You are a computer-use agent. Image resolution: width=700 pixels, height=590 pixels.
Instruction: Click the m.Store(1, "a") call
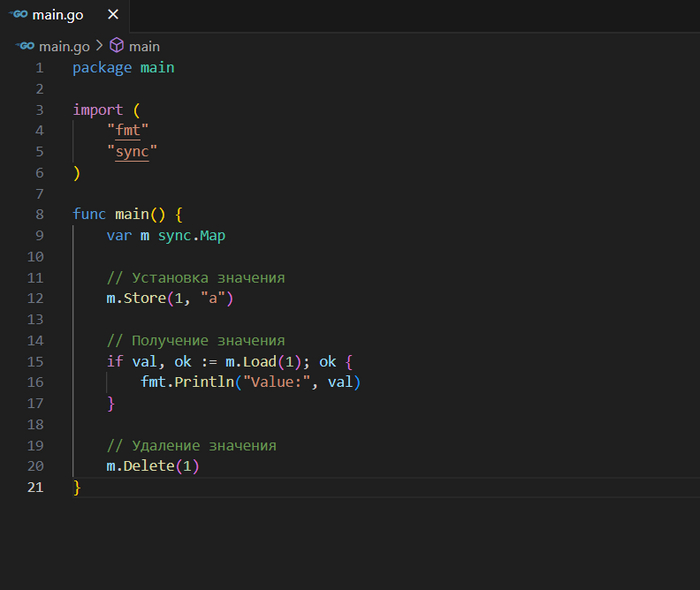click(x=169, y=298)
